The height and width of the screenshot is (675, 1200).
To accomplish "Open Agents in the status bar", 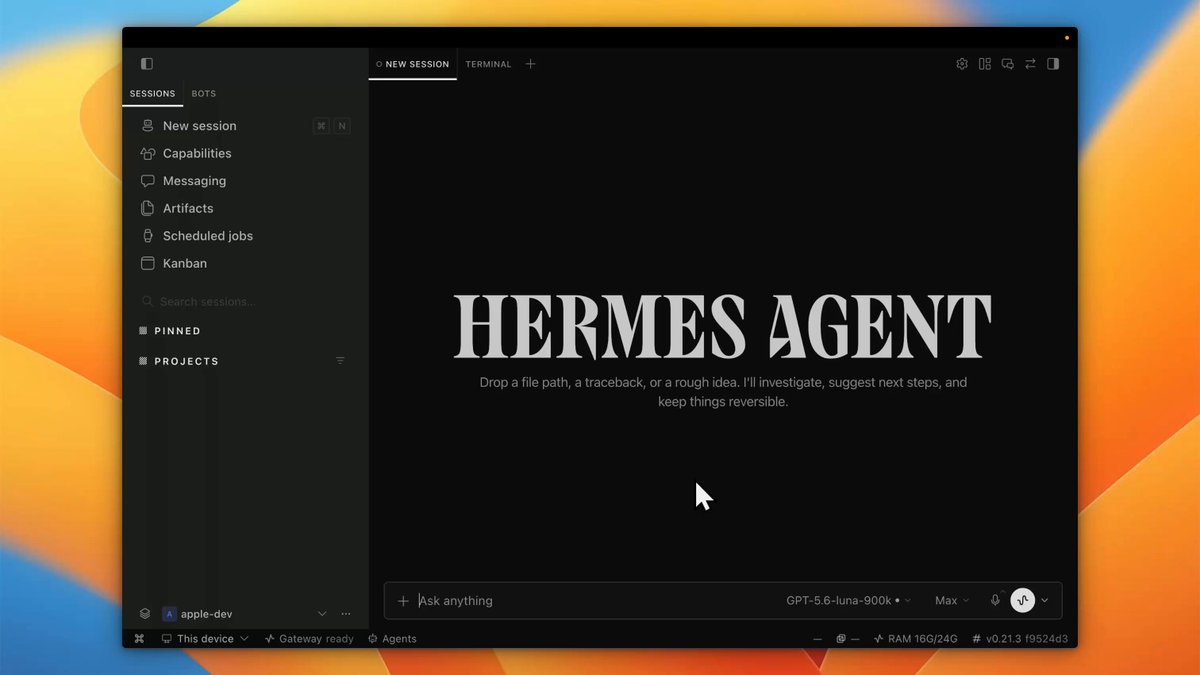I will [392, 639].
